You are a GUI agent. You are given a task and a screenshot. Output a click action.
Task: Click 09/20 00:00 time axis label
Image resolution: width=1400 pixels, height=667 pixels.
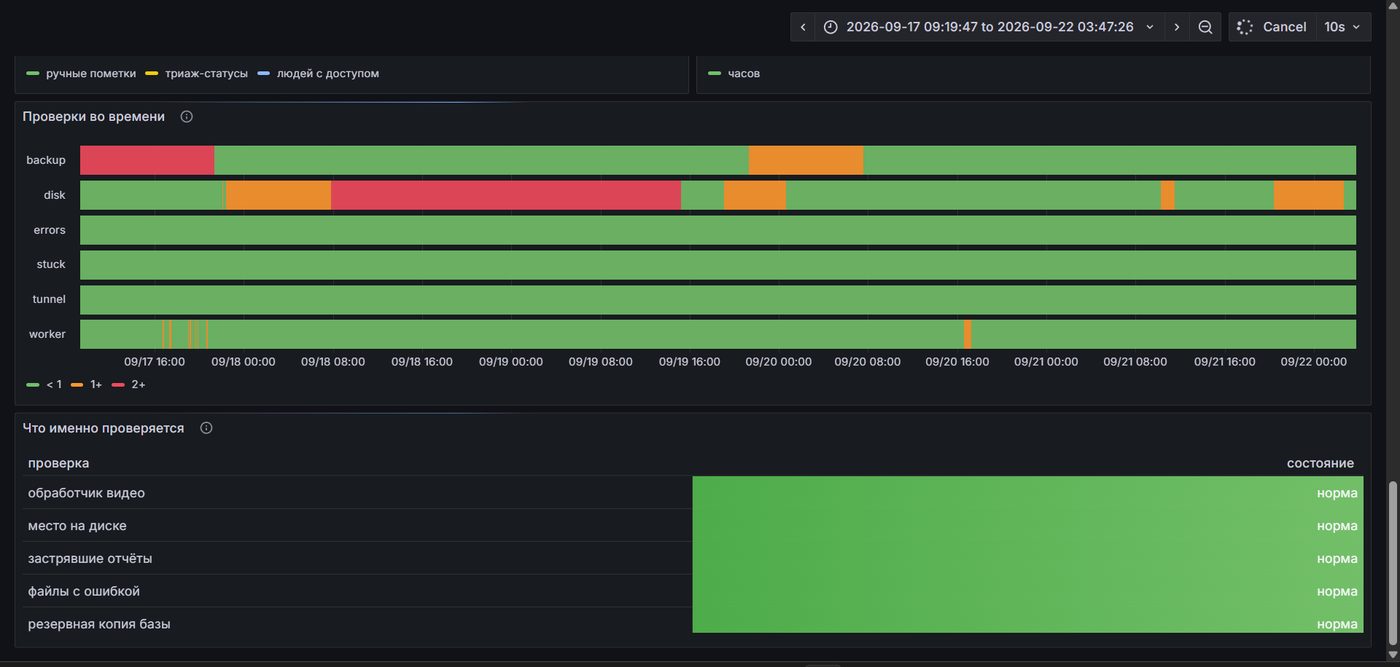tap(778, 362)
